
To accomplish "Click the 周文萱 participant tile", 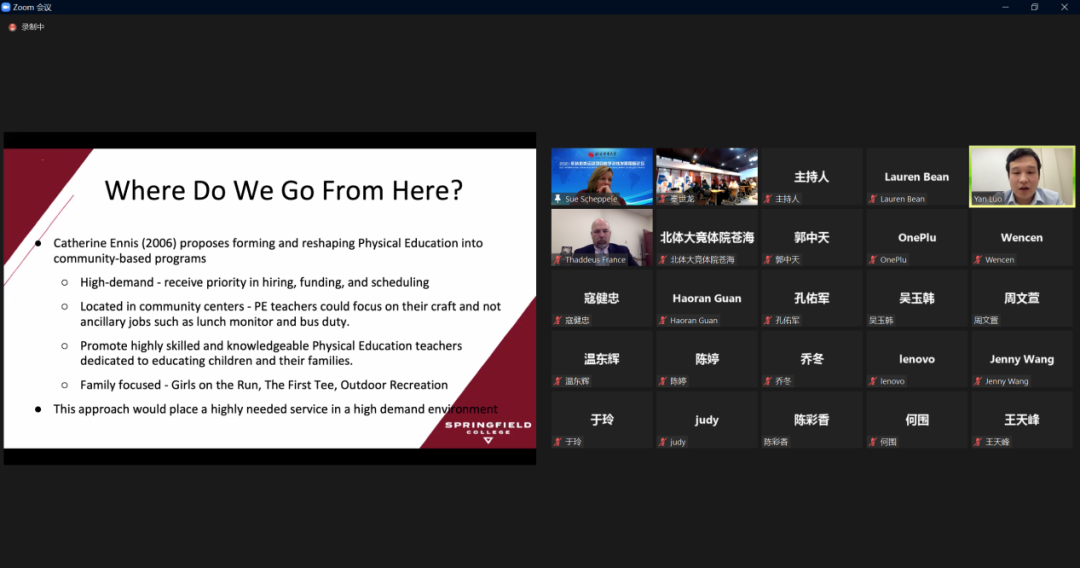I will (x=1021, y=298).
